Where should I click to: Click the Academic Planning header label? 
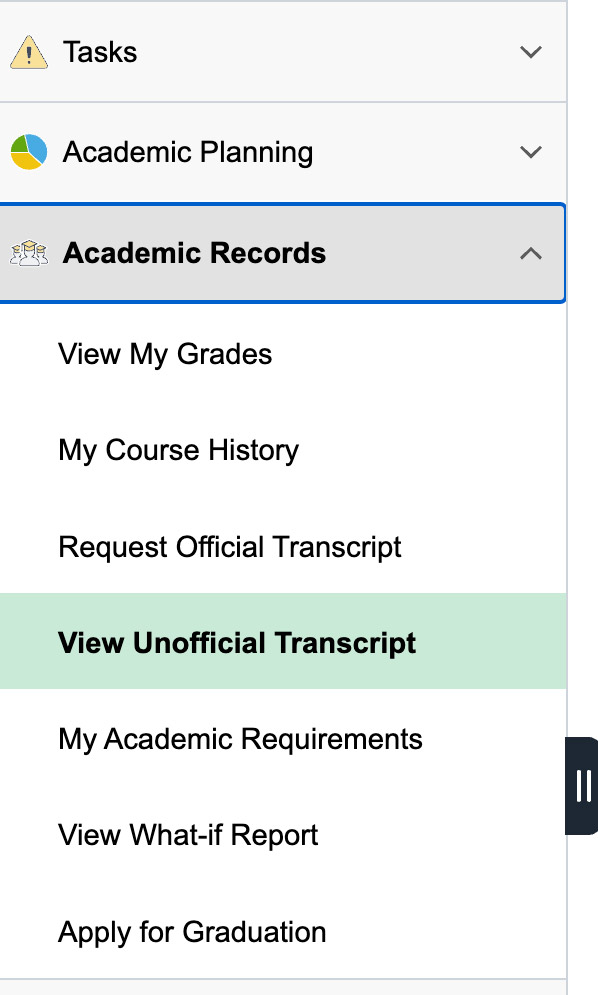pyautogui.click(x=188, y=152)
